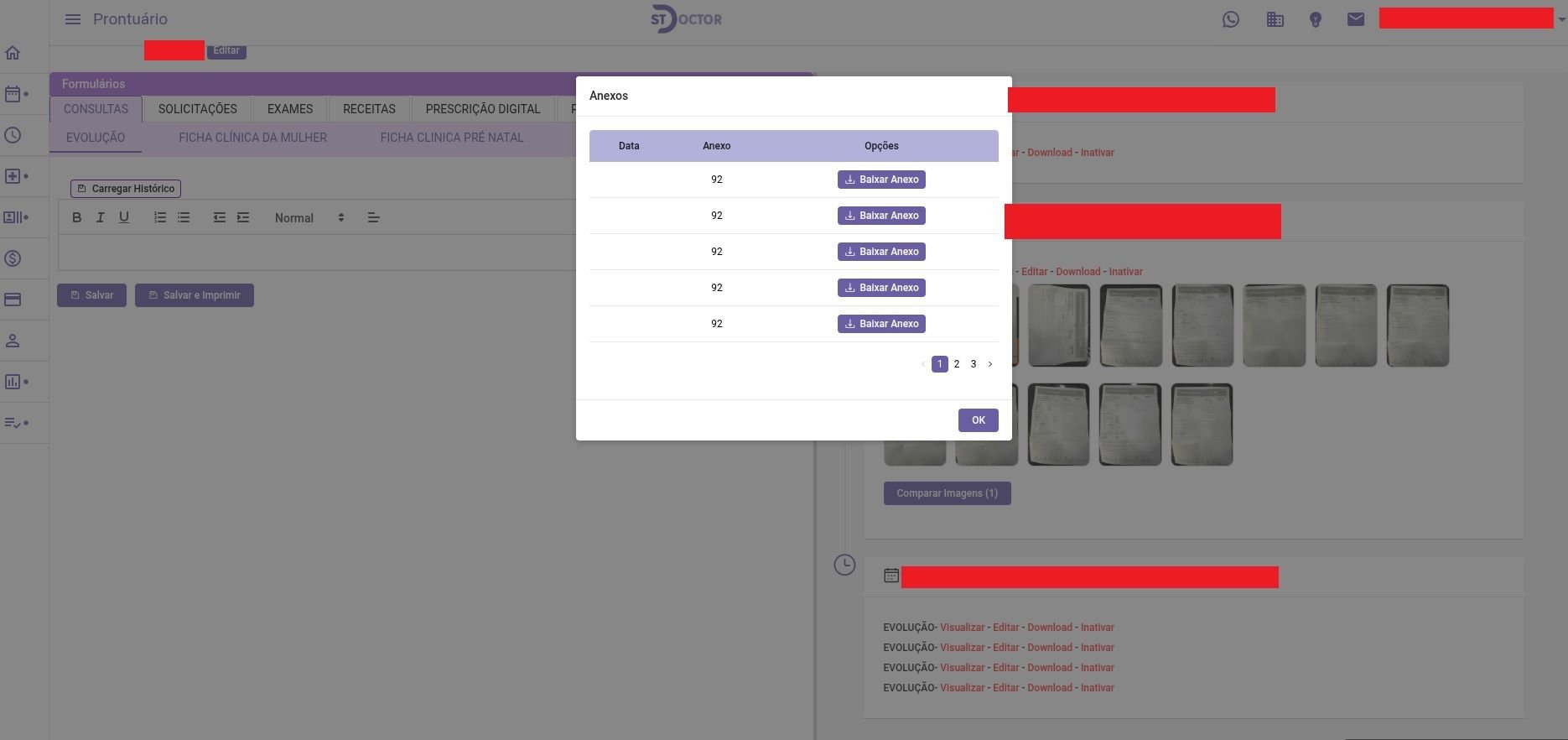Click the lightbulb tips icon
Viewport: 1568px width, 740px height.
[x=1315, y=19]
